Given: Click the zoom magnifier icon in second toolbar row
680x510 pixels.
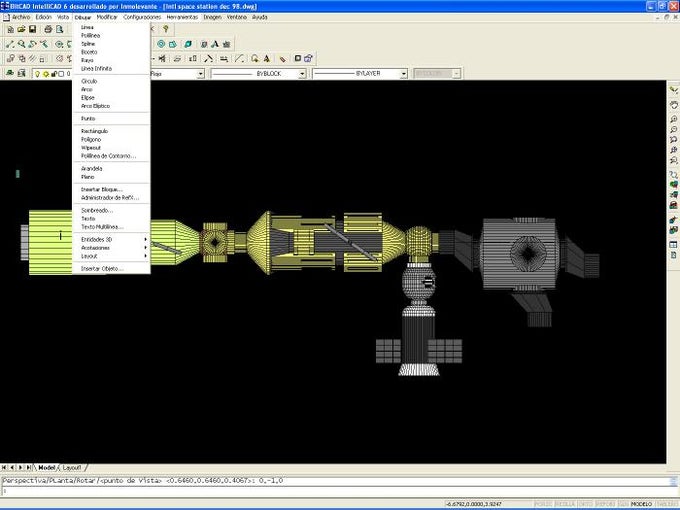Looking at the screenshot, I should pyautogui.click(x=21, y=44).
